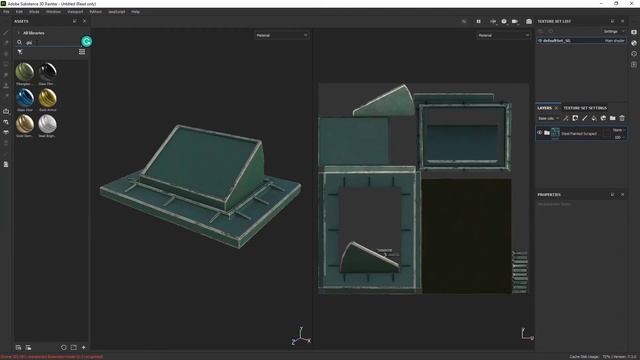
Task: Pause the viewport rendering engine
Action: [x=478, y=21]
